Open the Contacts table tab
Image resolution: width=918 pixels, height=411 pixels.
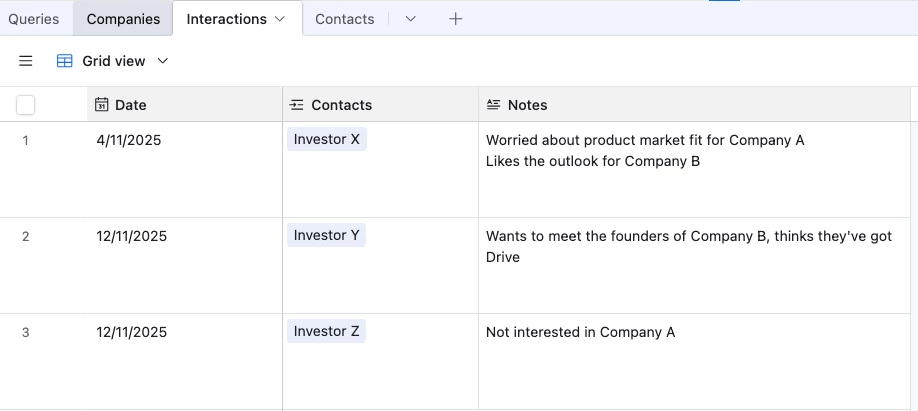(344, 19)
